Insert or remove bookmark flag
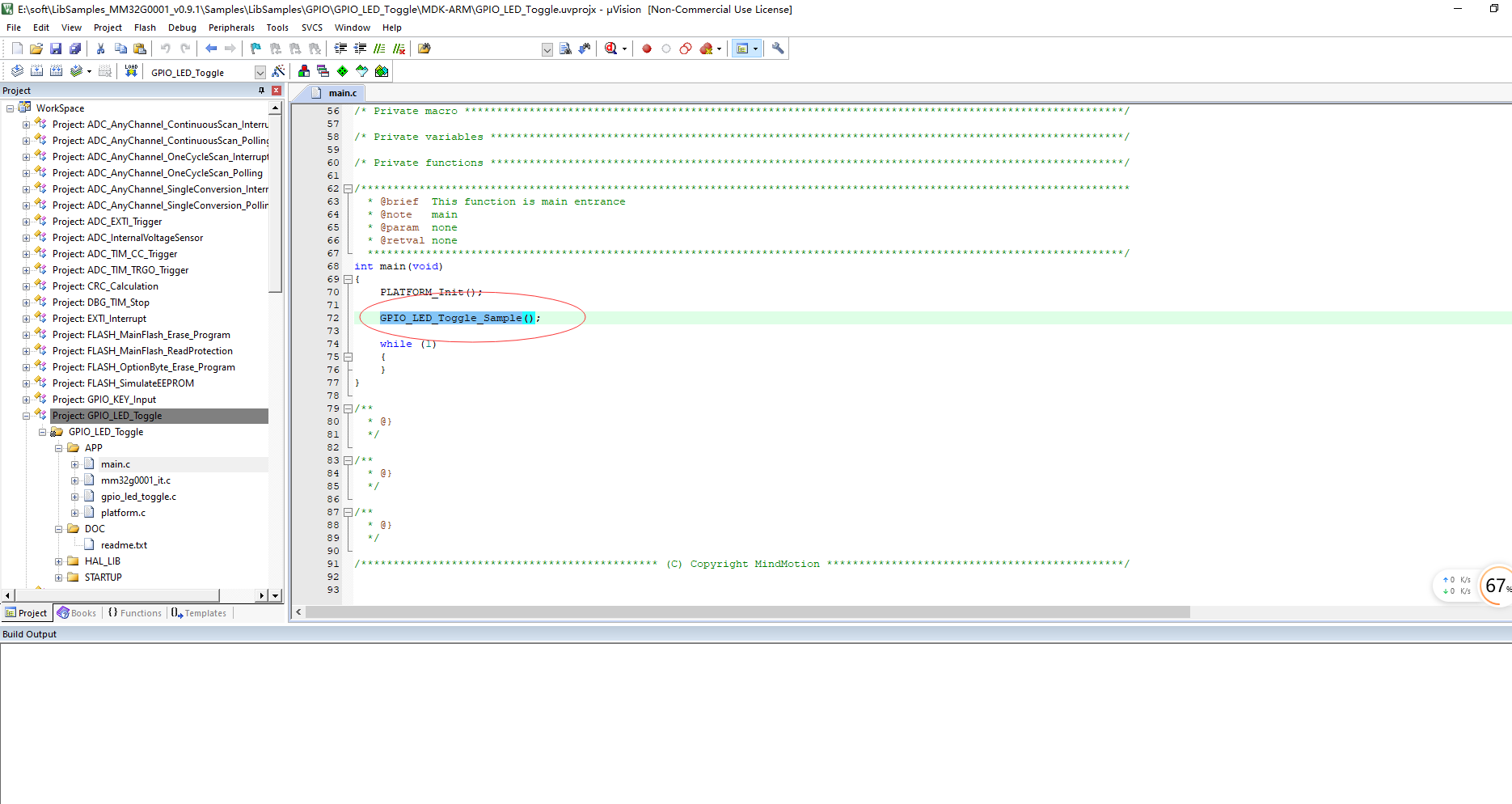Viewport: 1512px width, 804px height. point(256,49)
